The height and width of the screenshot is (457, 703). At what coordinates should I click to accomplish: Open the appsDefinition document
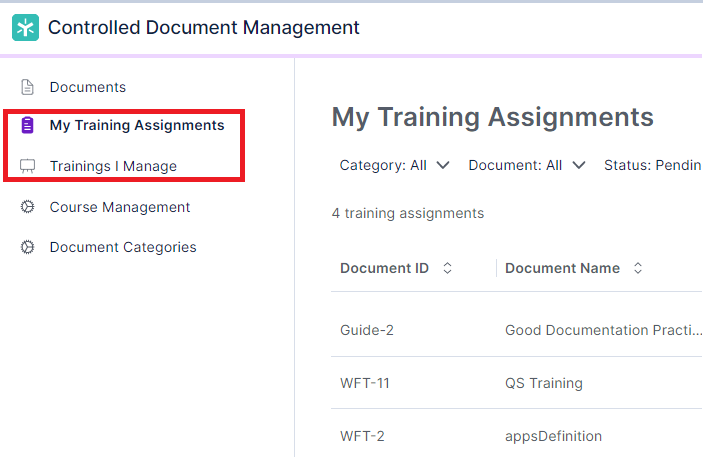click(x=553, y=436)
